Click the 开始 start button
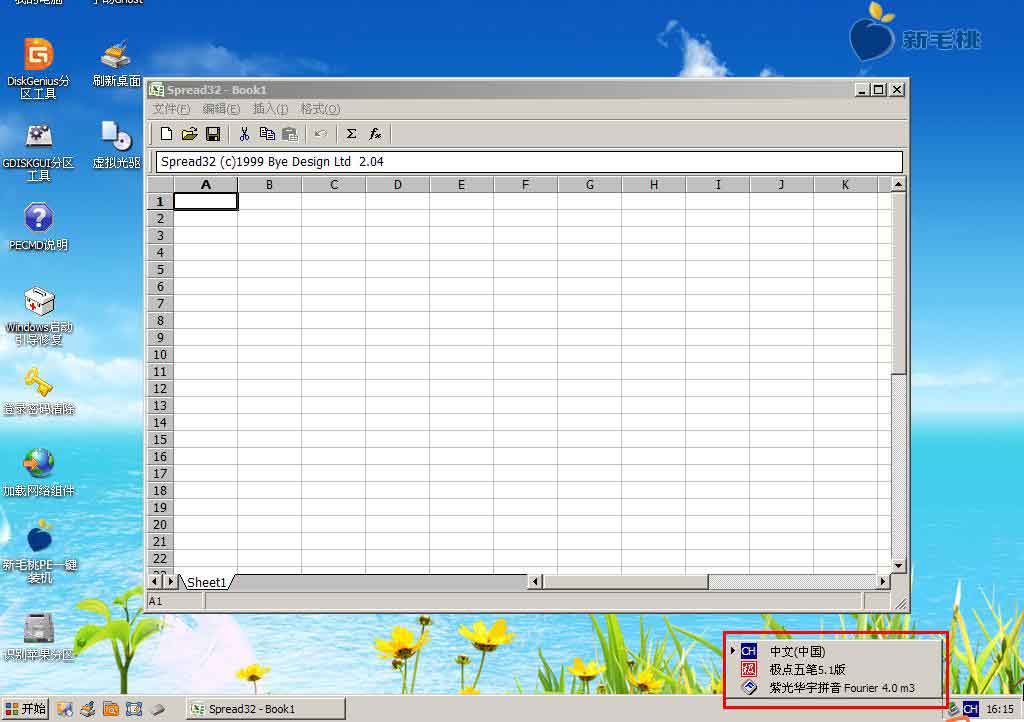This screenshot has width=1024, height=722. coord(25,709)
